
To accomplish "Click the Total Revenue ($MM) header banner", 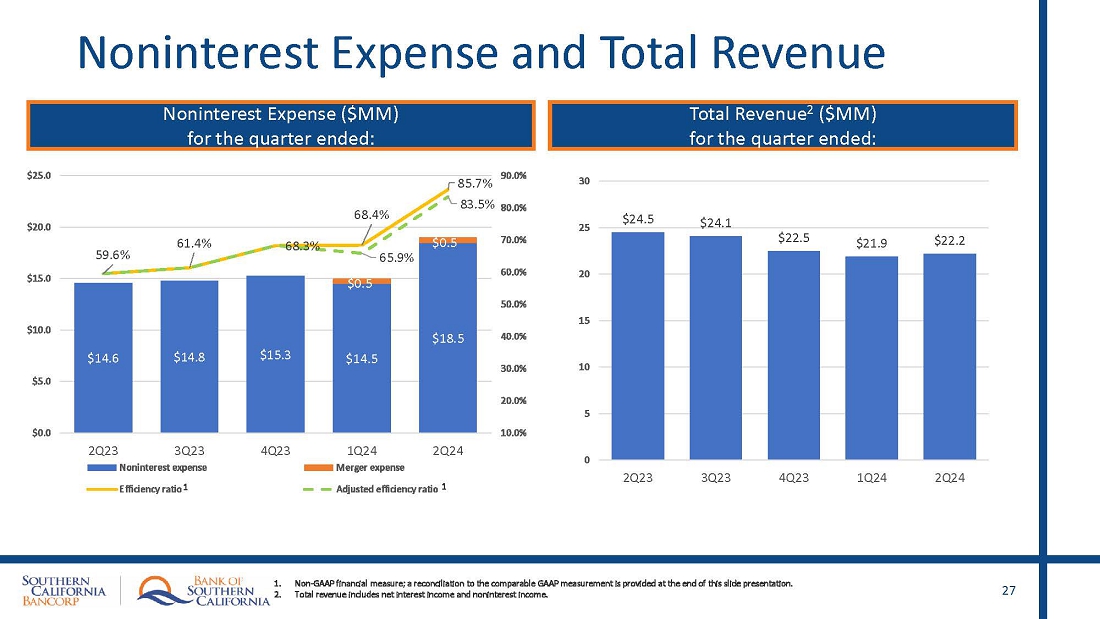I will click(x=783, y=125).
